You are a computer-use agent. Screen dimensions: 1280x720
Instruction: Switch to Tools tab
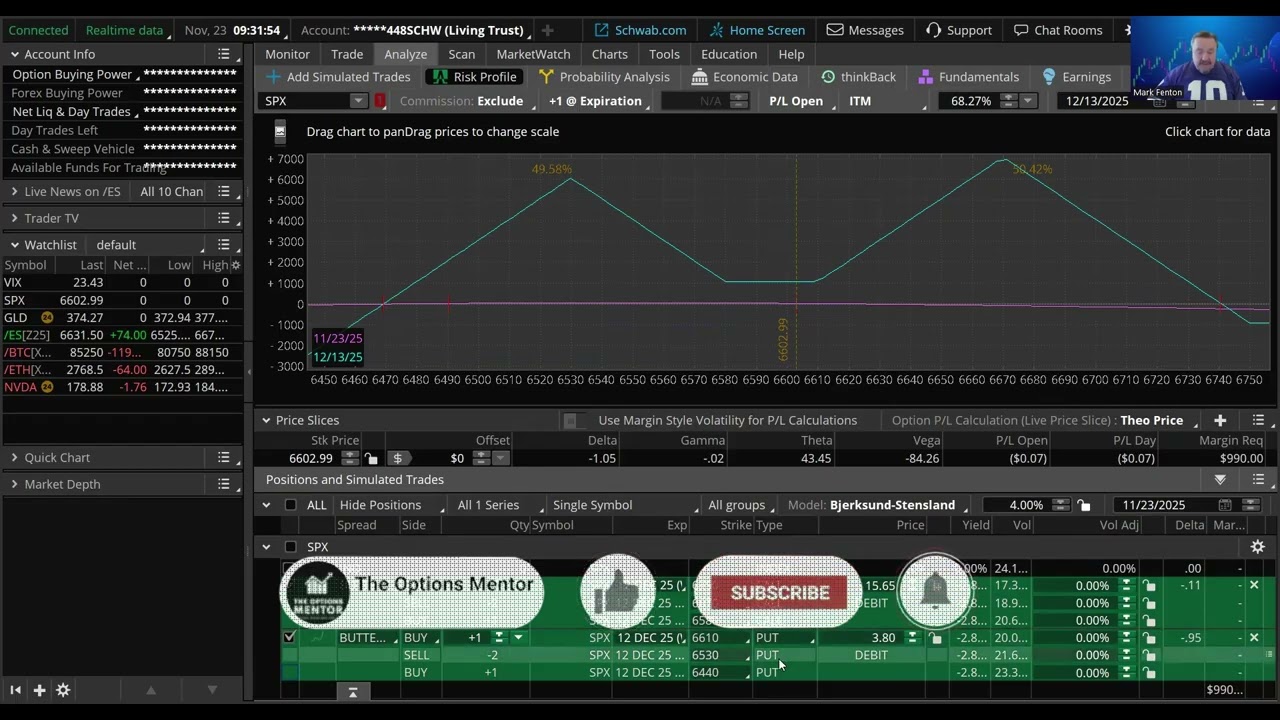(x=664, y=54)
